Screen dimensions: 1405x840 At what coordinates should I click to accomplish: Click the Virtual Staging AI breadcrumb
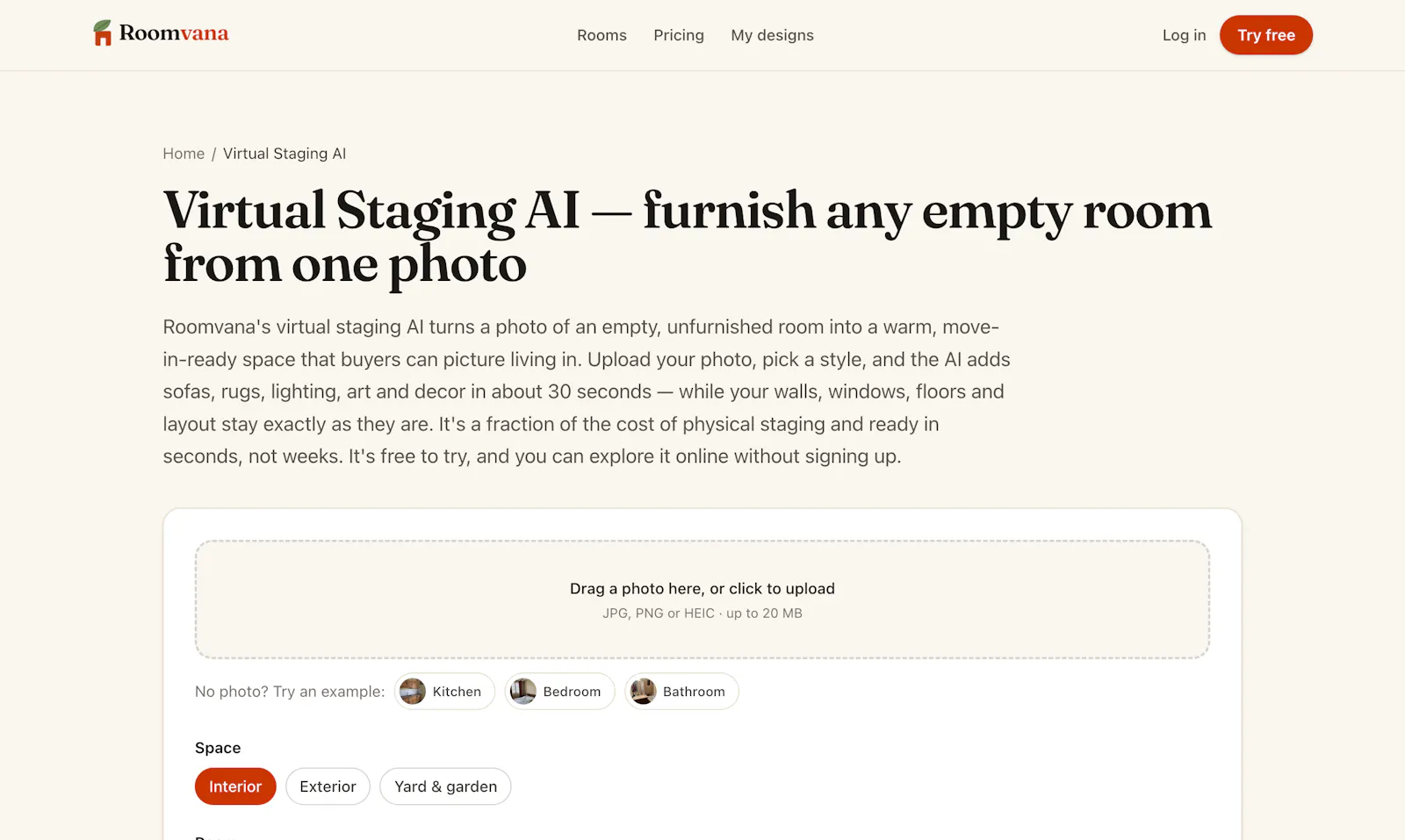coord(285,154)
